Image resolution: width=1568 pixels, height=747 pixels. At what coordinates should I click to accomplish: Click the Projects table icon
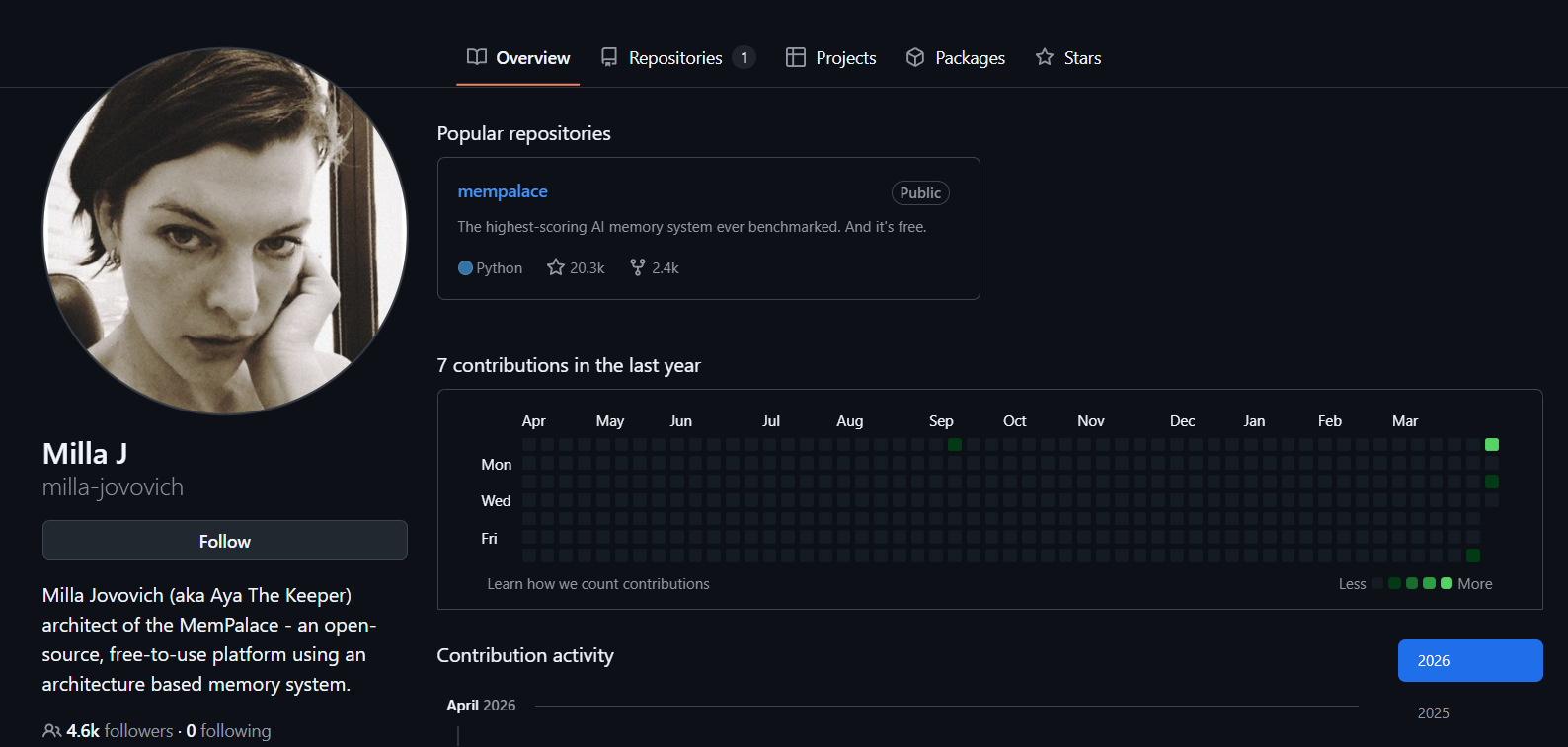[796, 57]
